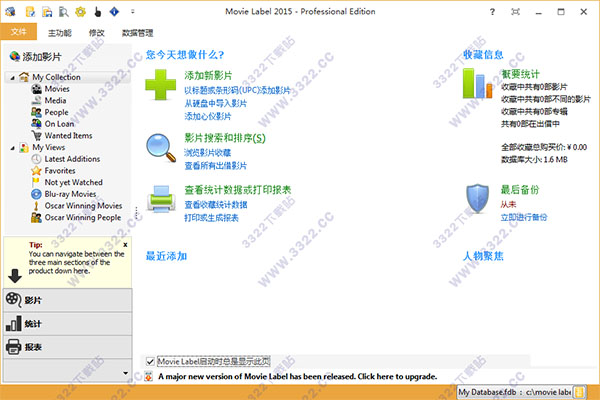This screenshot has height=400, width=600.
Task: Open the Blu-ray Movies view
Action: (x=70, y=194)
